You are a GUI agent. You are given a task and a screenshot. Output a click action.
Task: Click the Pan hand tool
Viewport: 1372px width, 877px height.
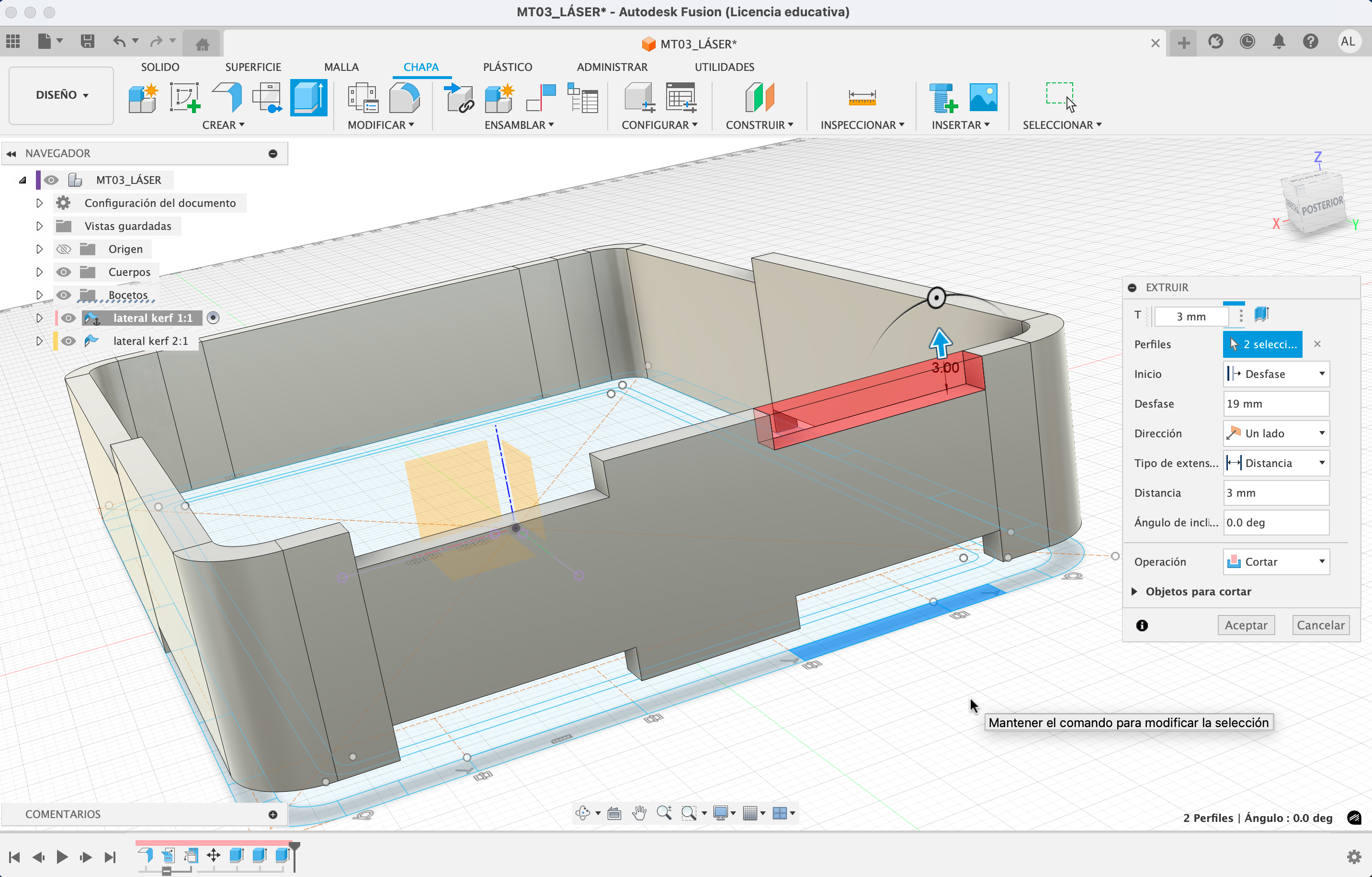[x=639, y=813]
